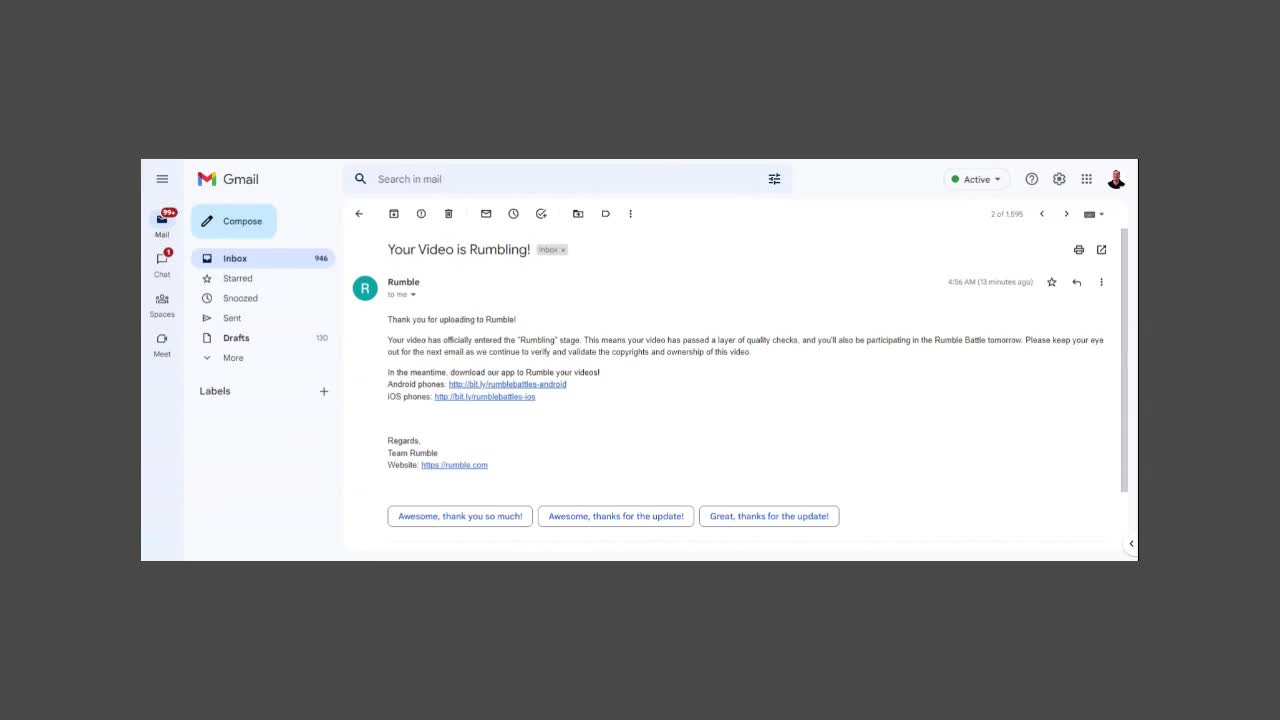The image size is (1280, 720).
Task: Open the Inbox folder
Action: click(263, 258)
